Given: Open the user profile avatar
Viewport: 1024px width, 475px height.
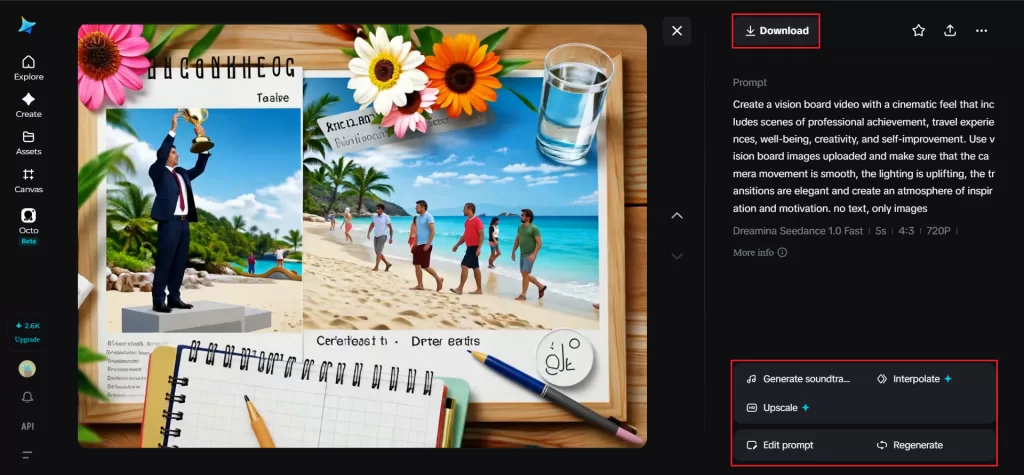Looking at the screenshot, I should (27, 369).
